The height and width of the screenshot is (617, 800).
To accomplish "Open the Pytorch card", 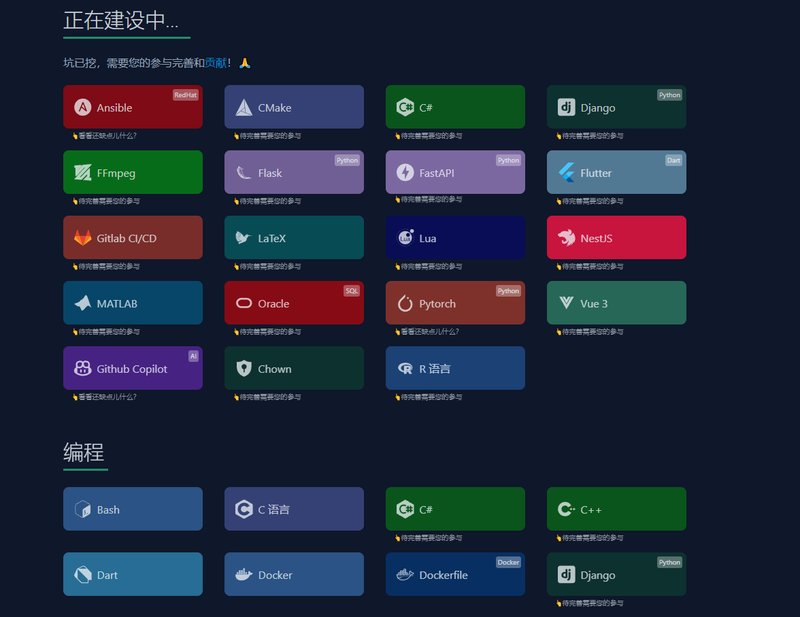I will (x=455, y=303).
